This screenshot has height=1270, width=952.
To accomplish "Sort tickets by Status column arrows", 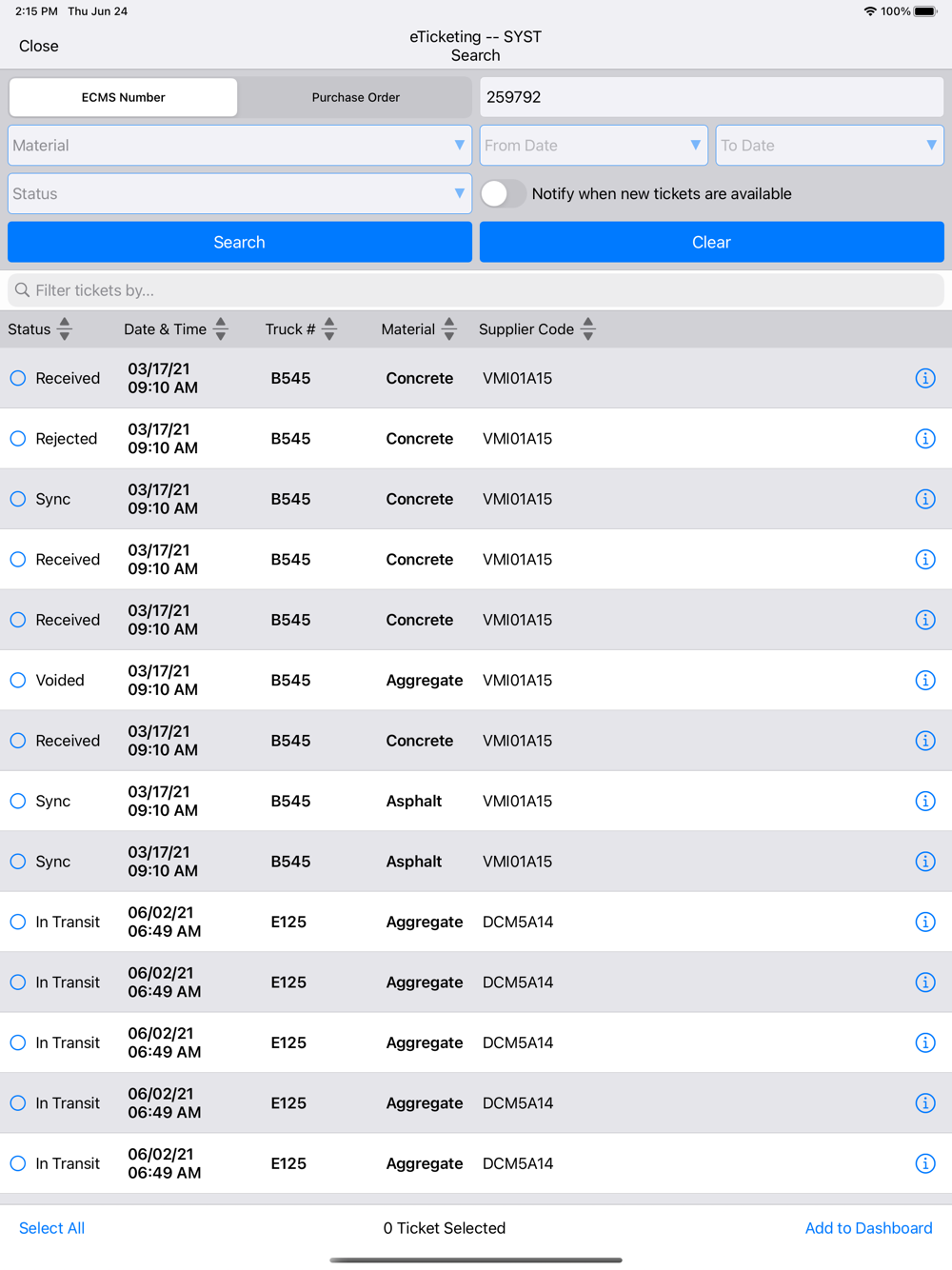I will click(65, 329).
